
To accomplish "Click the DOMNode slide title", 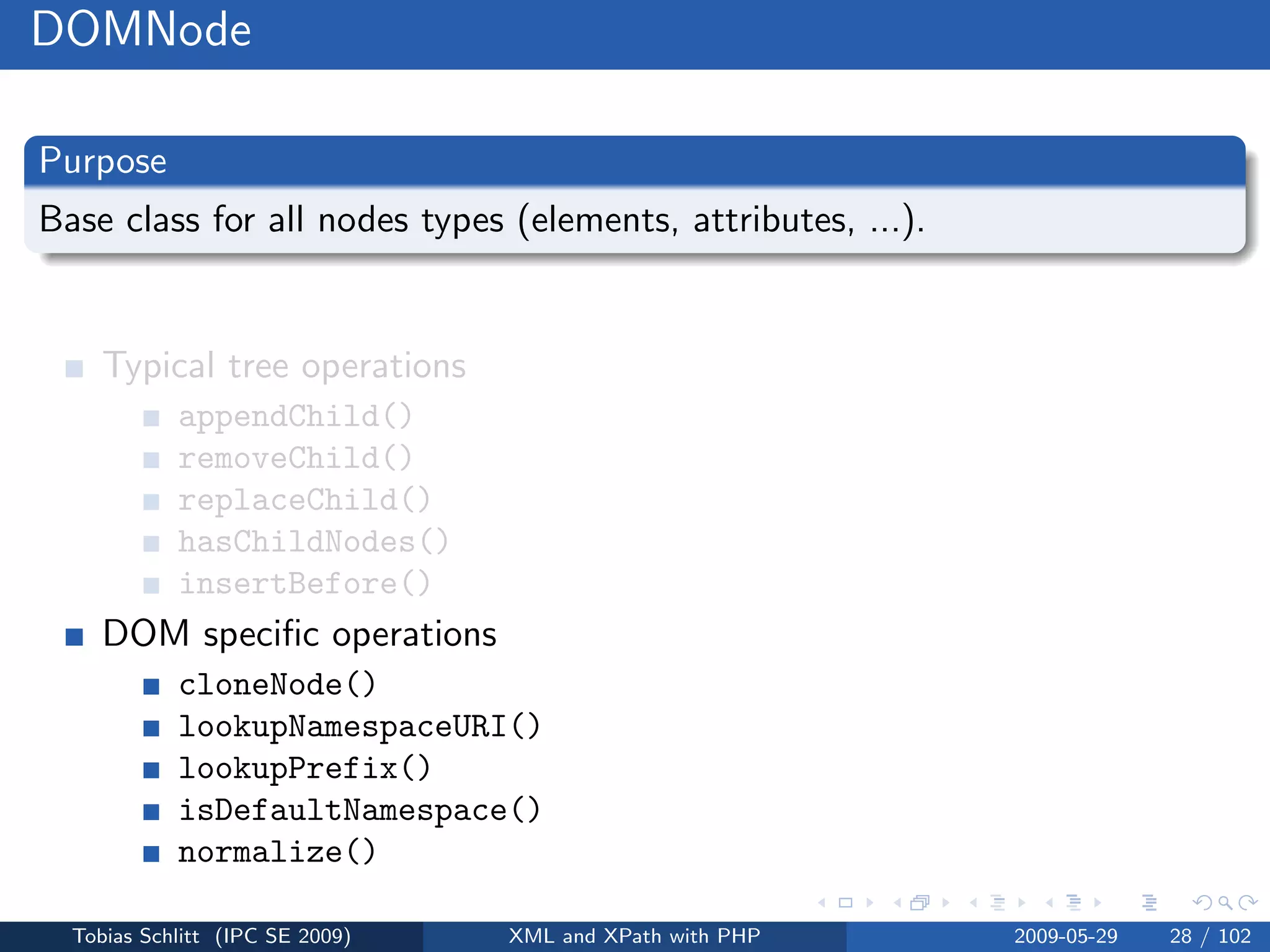I will [141, 30].
